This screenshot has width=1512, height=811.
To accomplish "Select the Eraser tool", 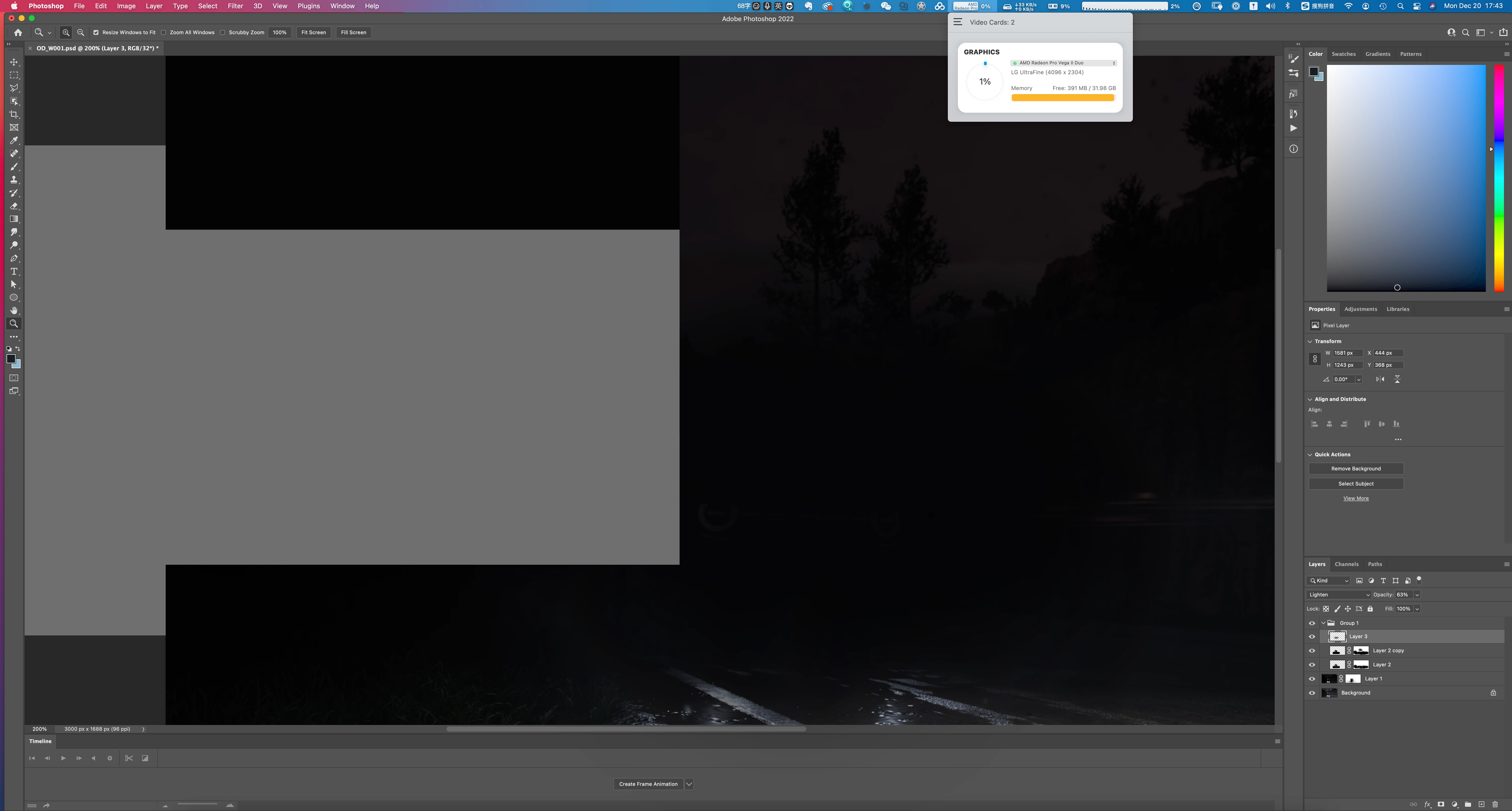I will (14, 206).
